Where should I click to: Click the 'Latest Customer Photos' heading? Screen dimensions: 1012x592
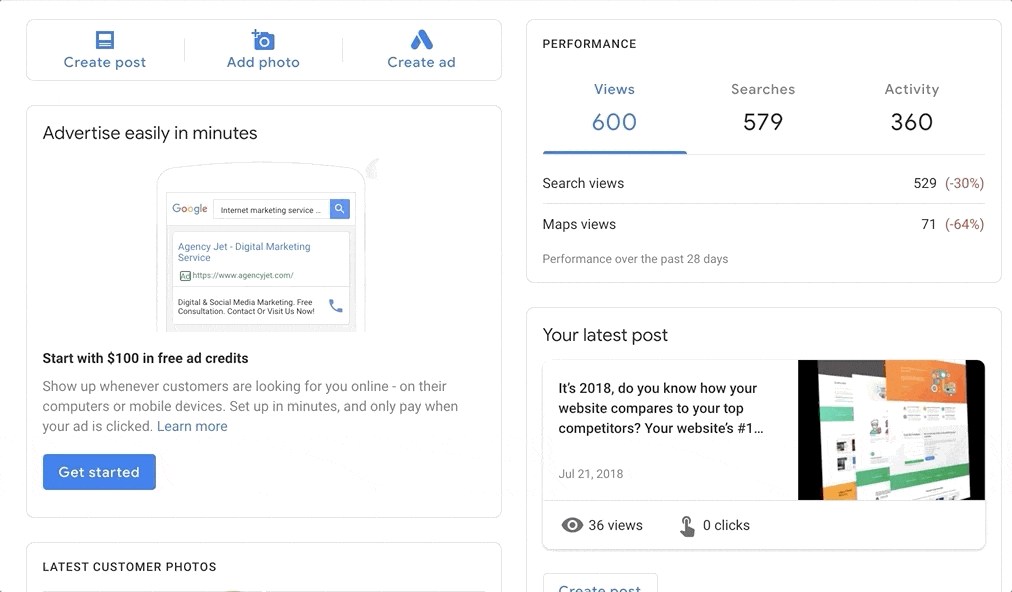(129, 567)
